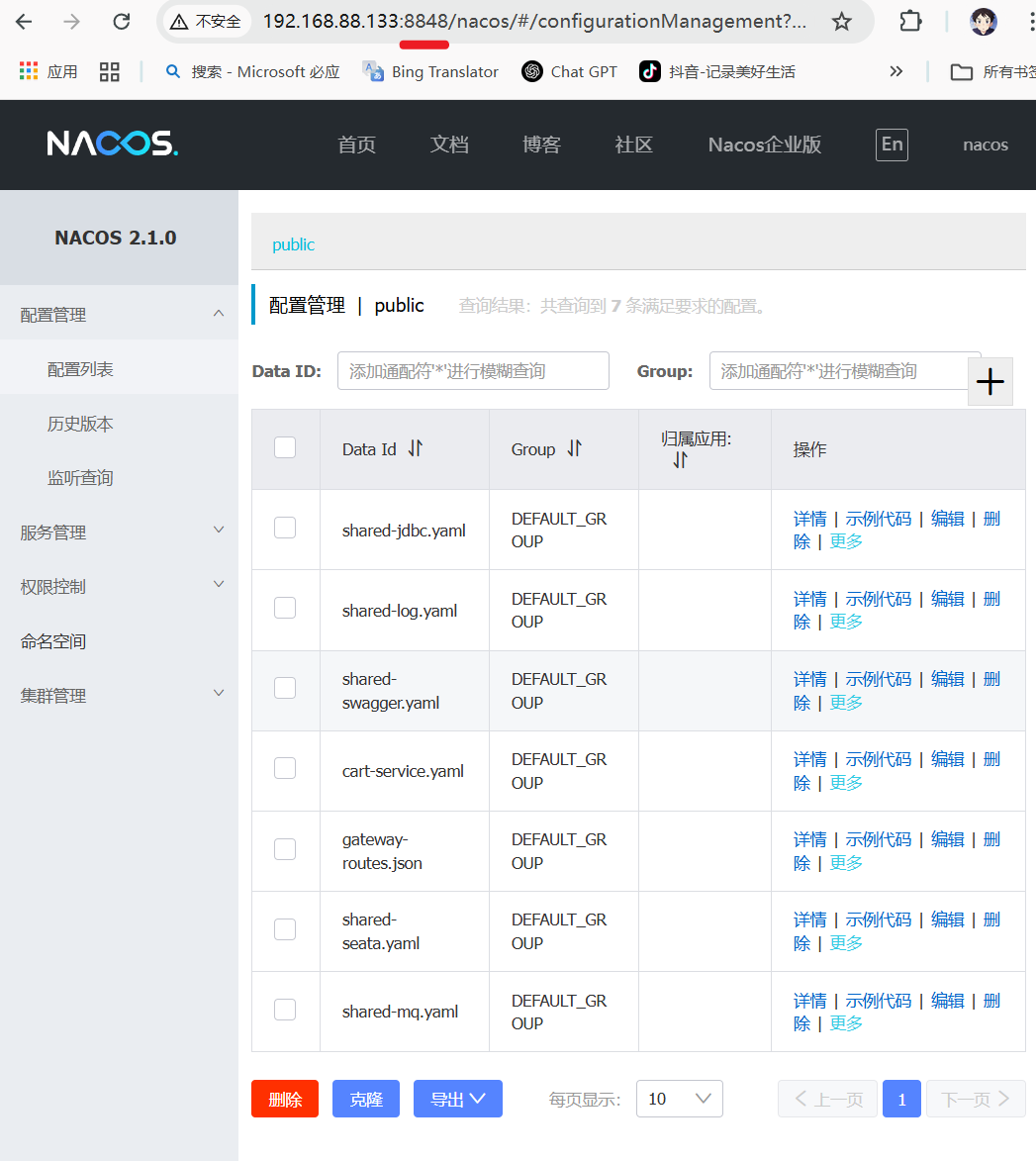Tick the checkbox for shared-jdbc.yaml
The image size is (1036, 1161).
click(285, 528)
